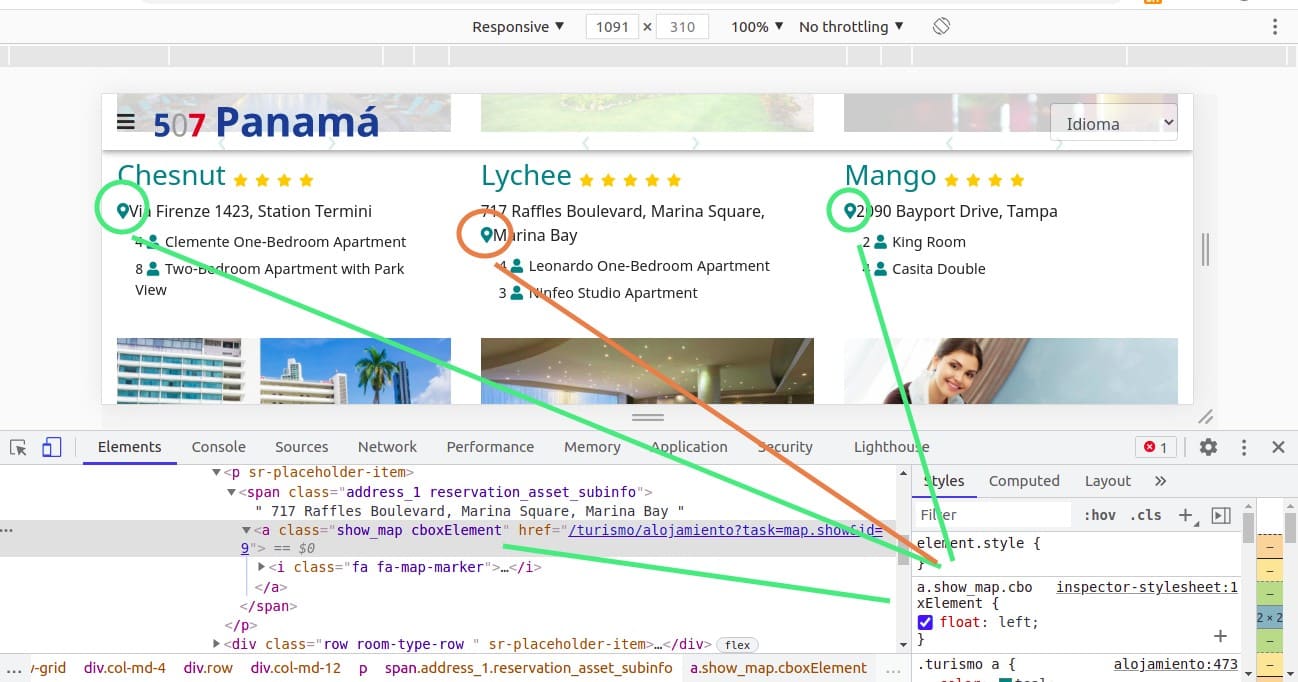Switch to the Computed styles tab
Viewport: 1298px width, 682px height.
click(1023, 481)
